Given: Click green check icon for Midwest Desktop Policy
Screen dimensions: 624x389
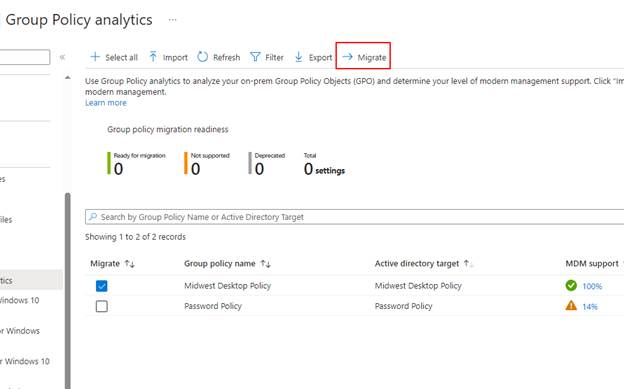Looking at the screenshot, I should pos(571,285).
